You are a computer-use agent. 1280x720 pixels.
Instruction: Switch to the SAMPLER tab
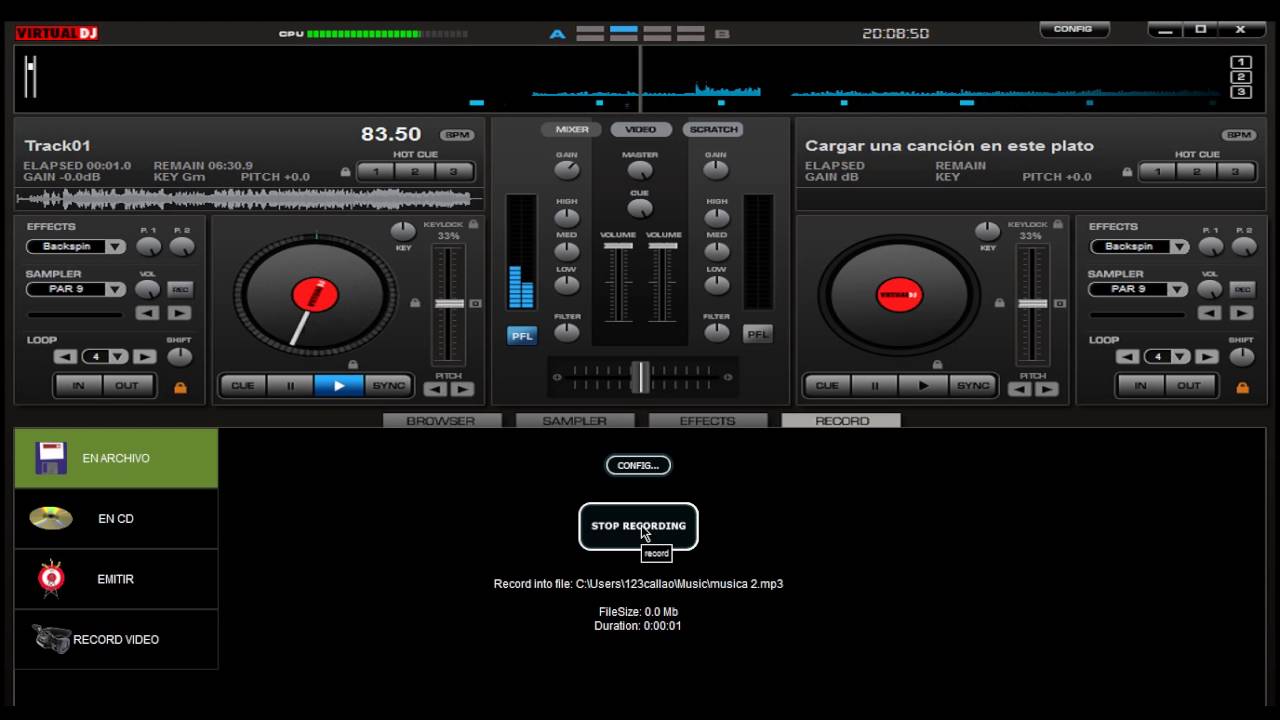pos(575,421)
